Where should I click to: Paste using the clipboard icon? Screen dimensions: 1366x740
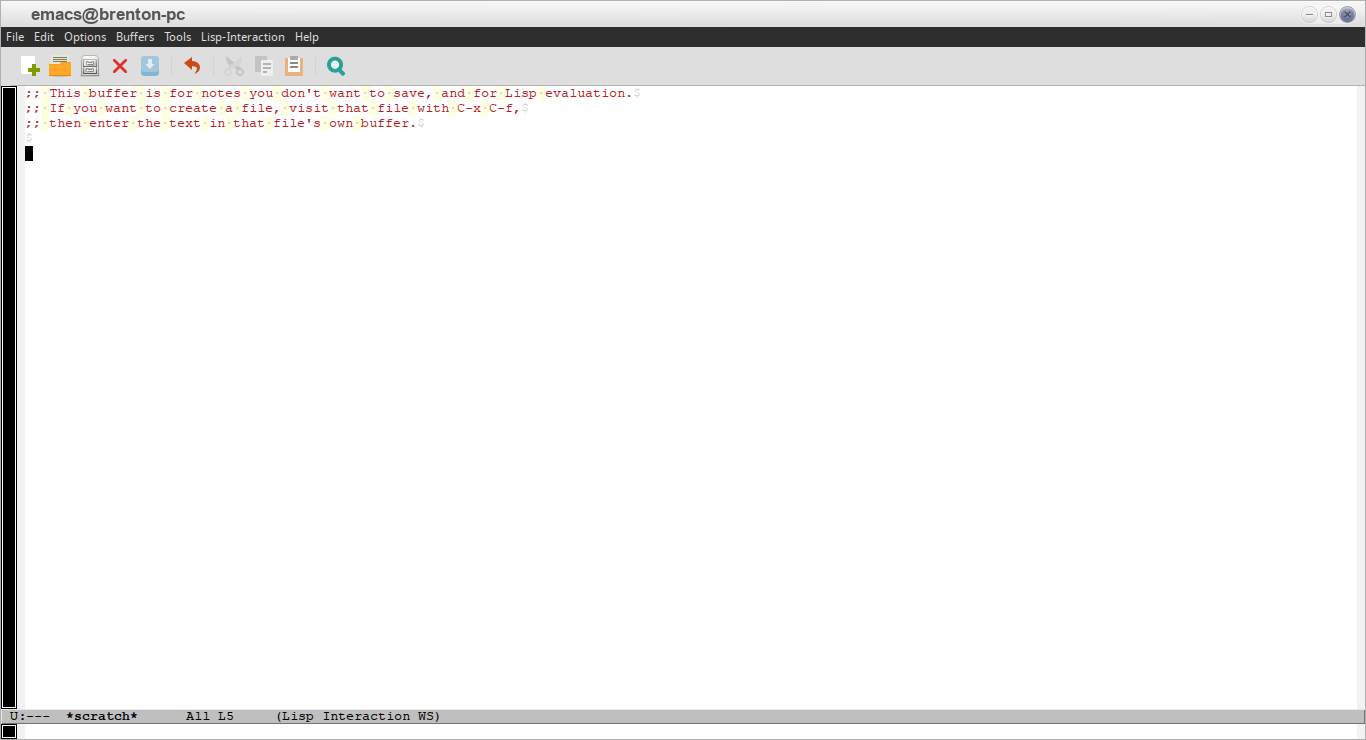(294, 67)
